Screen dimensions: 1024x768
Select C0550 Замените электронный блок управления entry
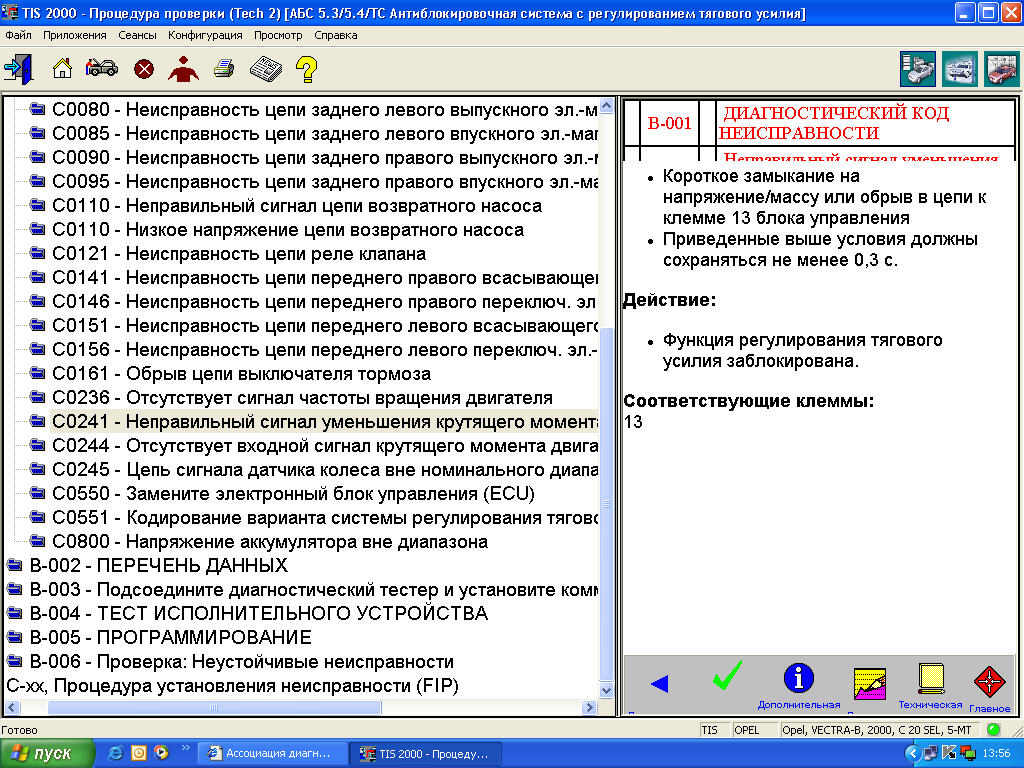[x=293, y=493]
